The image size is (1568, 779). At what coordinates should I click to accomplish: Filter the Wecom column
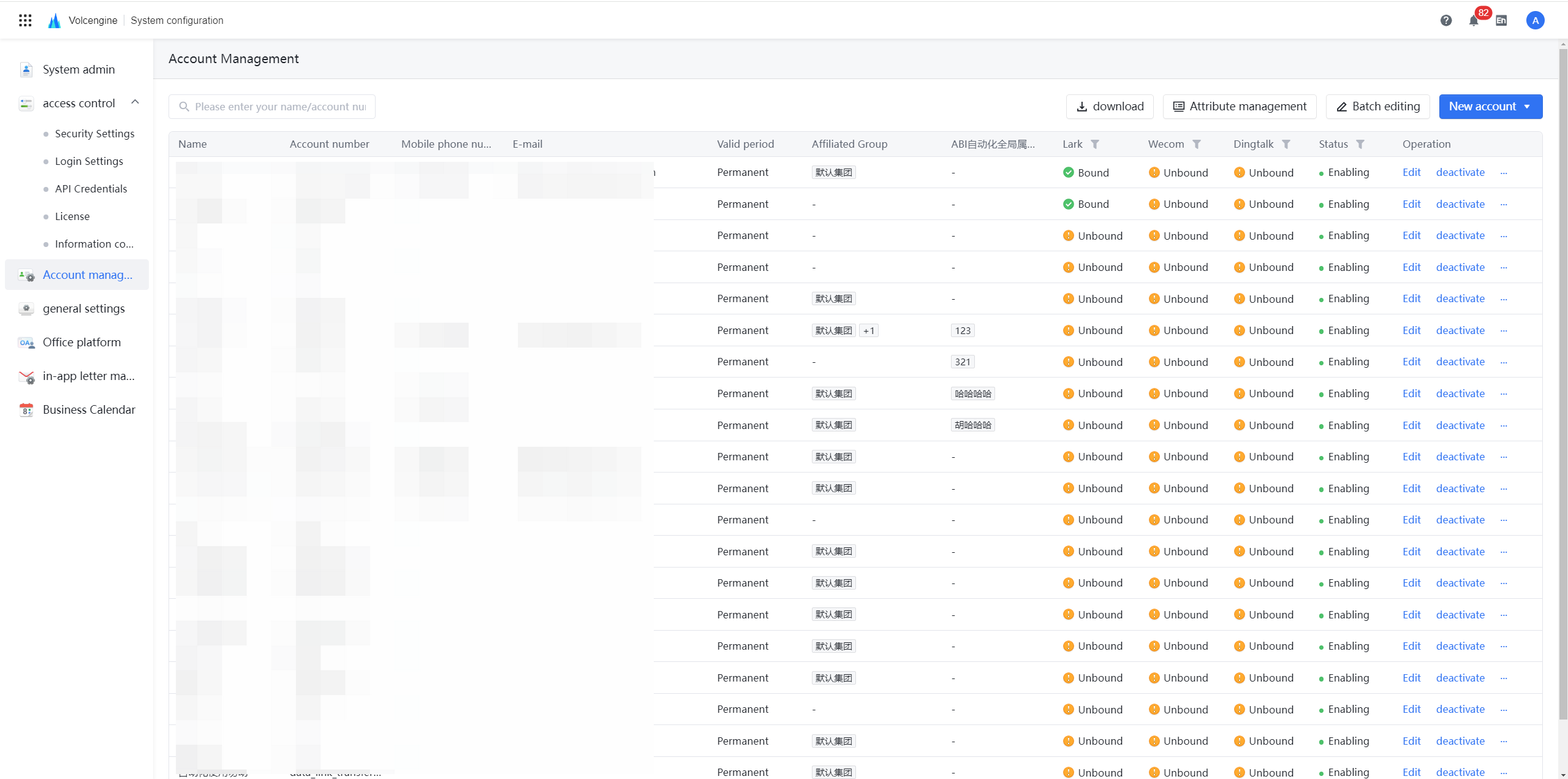[x=1197, y=144]
